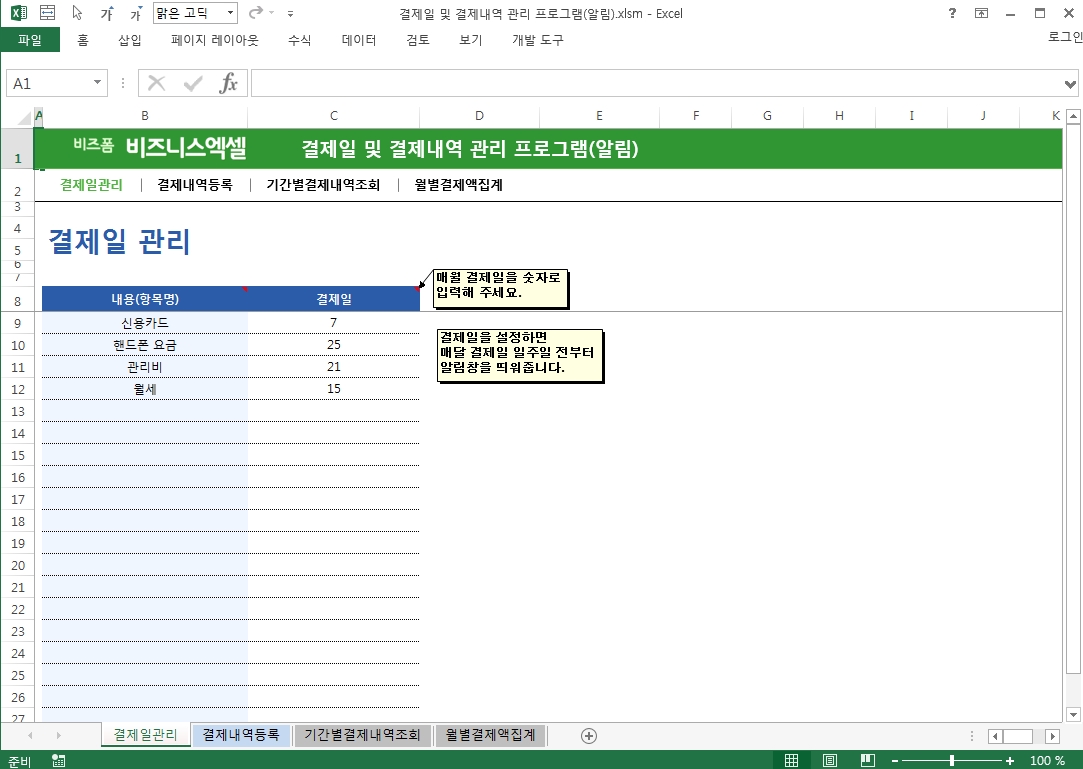This screenshot has height=769, width=1083.
Task: Click the 결제내역등록 navigation link
Action: click(195, 185)
